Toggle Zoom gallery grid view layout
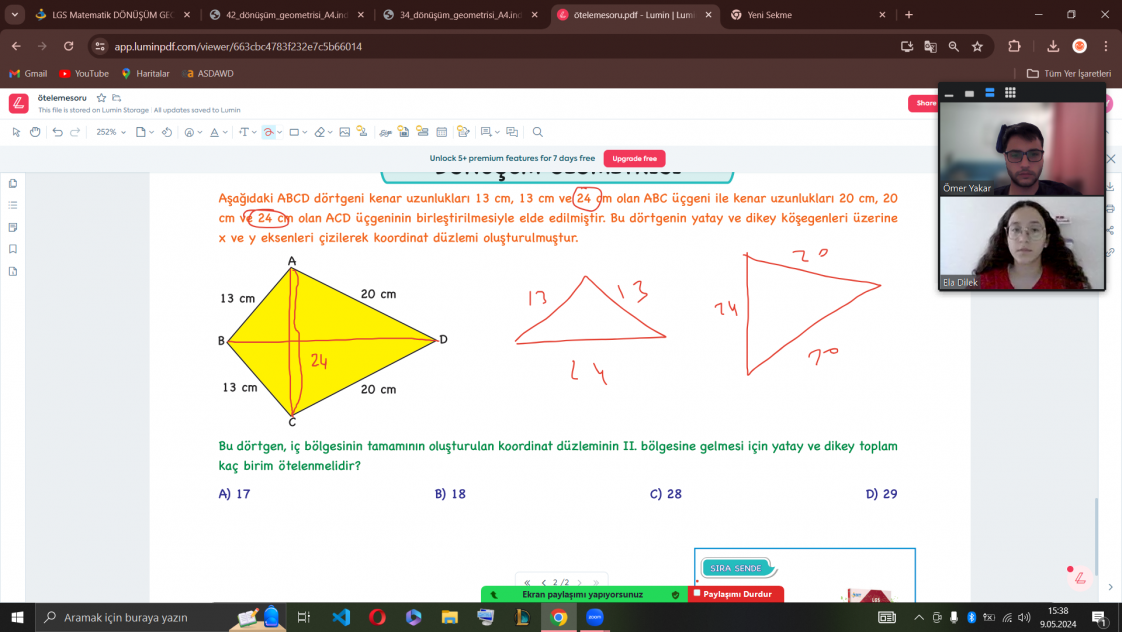Image resolution: width=1122 pixels, height=632 pixels. tap(1010, 93)
